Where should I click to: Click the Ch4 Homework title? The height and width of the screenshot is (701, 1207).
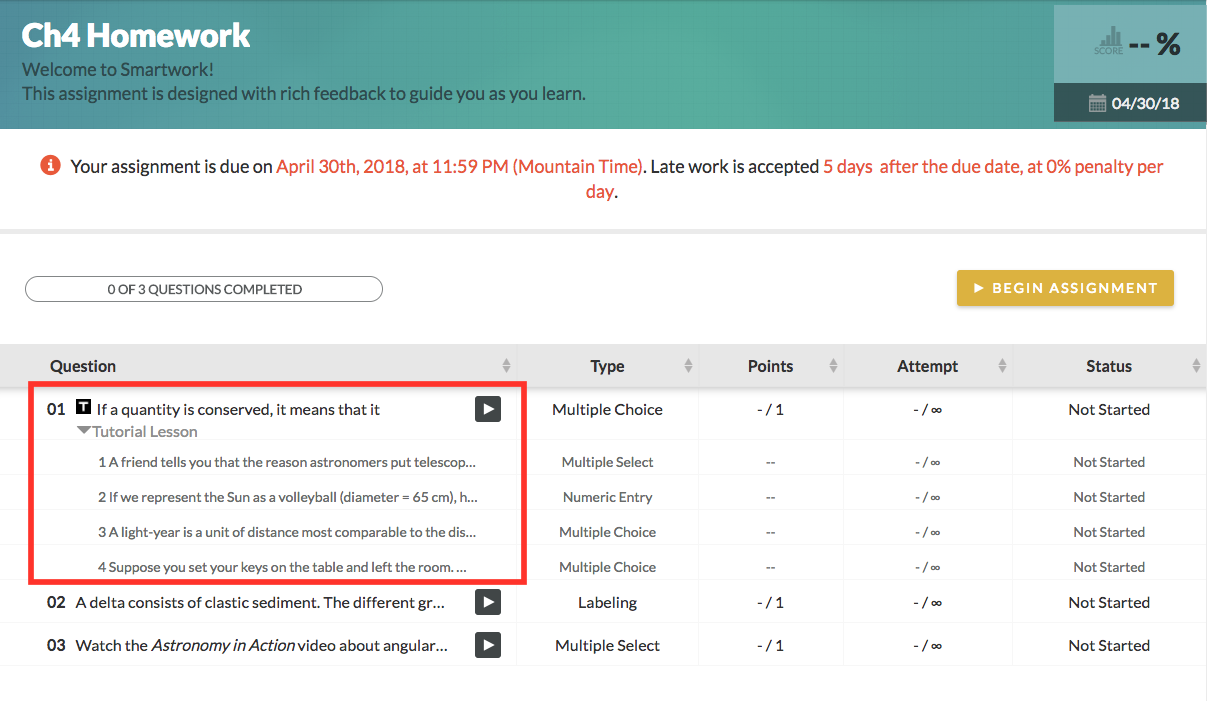[x=136, y=36]
